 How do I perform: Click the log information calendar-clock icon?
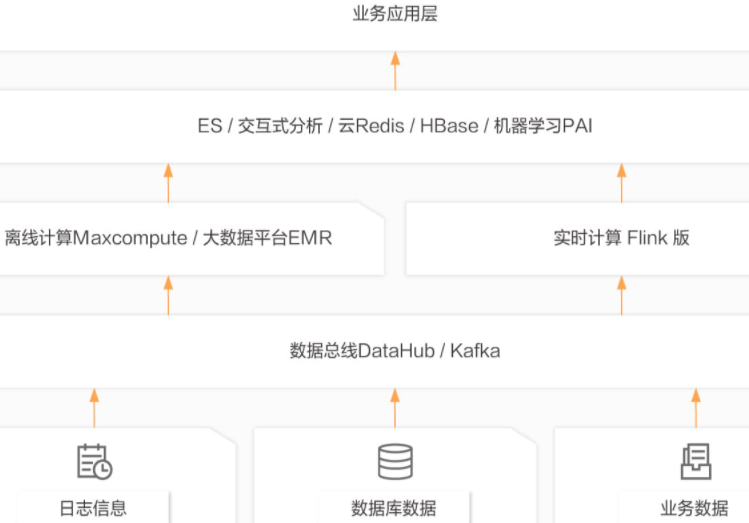[95, 461]
